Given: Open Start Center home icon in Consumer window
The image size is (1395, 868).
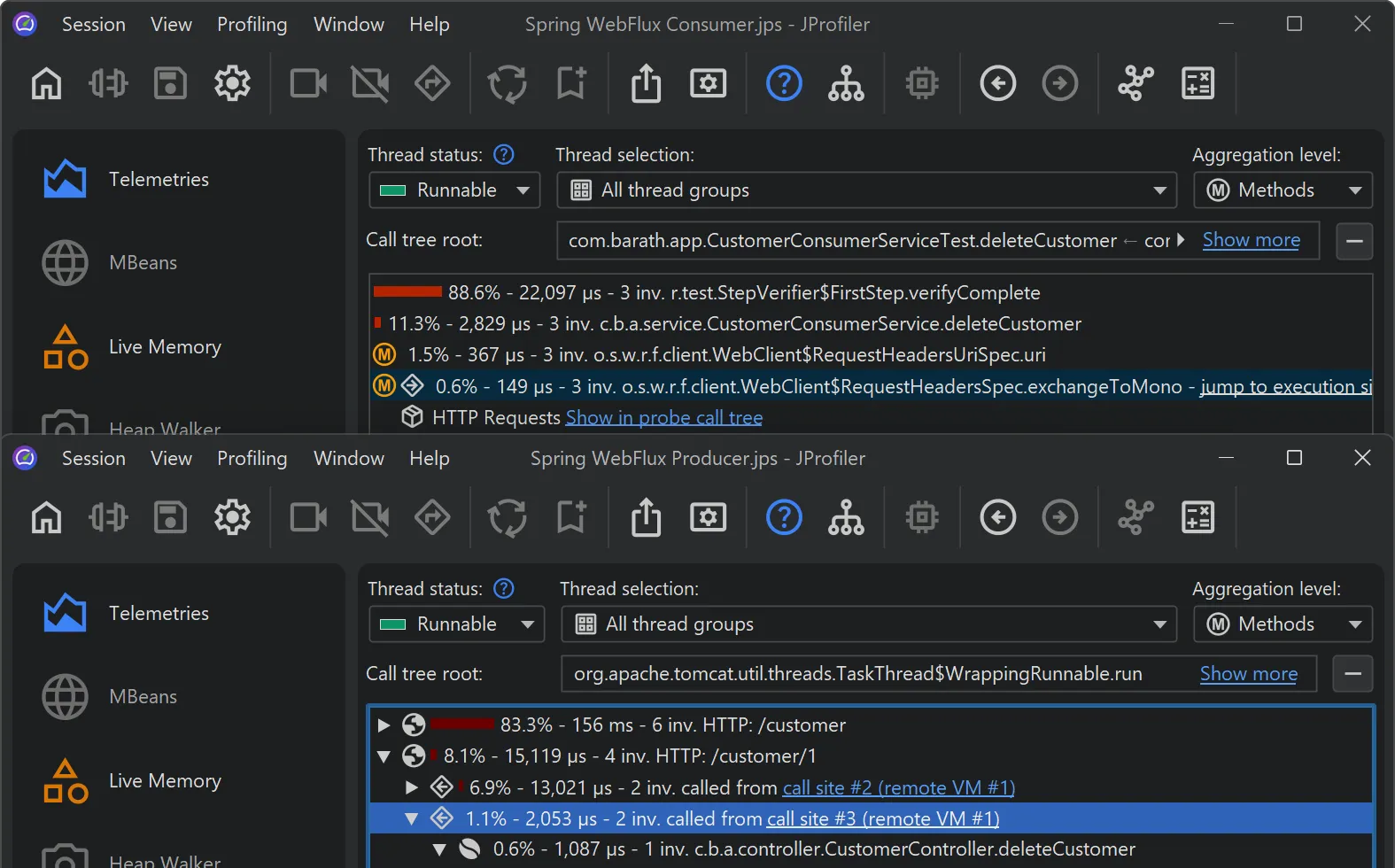Looking at the screenshot, I should click(x=47, y=84).
